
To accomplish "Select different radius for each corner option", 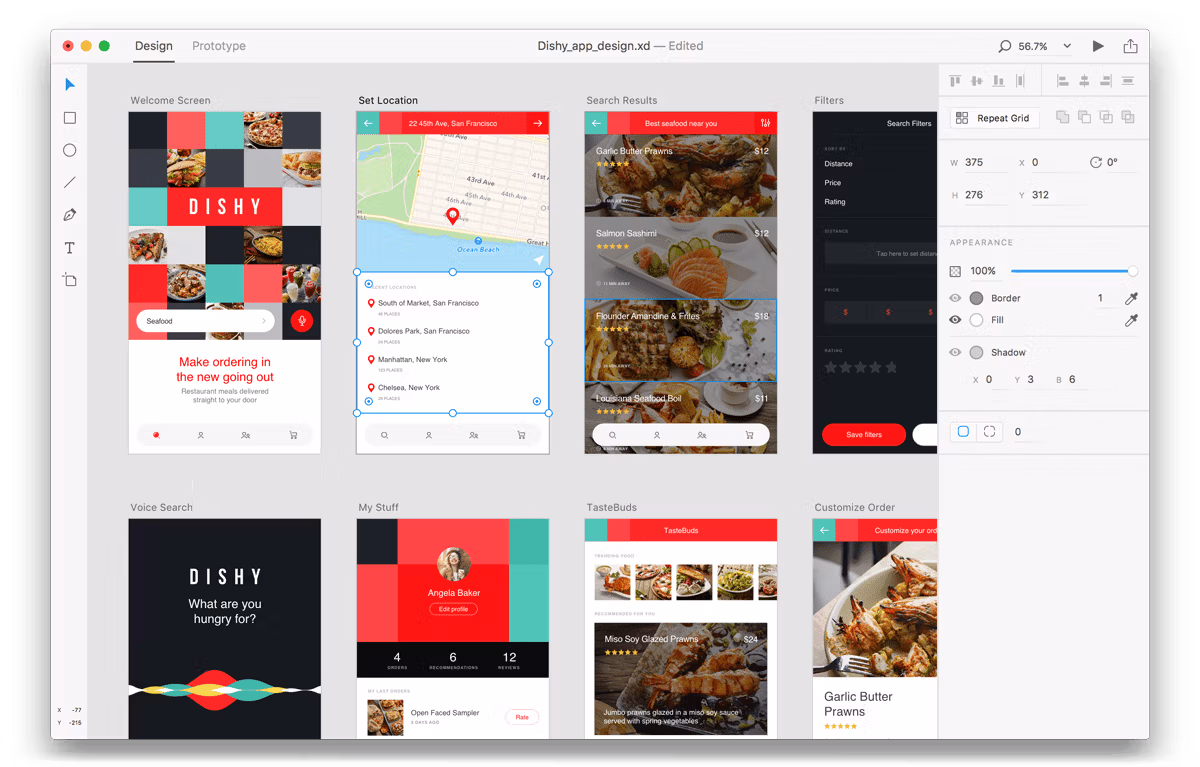I will (x=989, y=432).
